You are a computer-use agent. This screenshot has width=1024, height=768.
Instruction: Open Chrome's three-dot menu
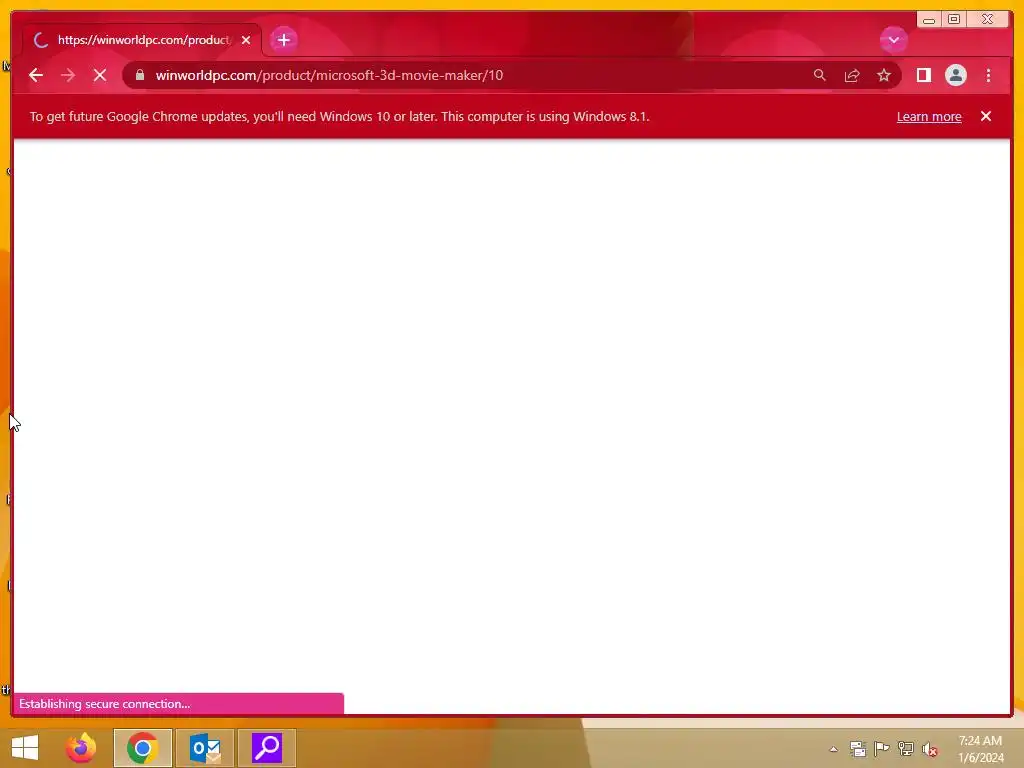click(988, 75)
